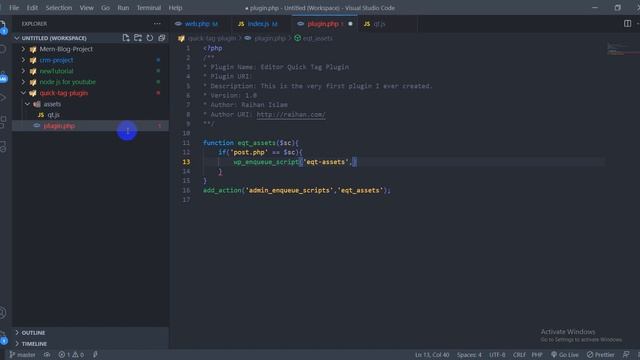Select plugin.php in the Explorer tree
640x360 pixels.
point(90,126)
